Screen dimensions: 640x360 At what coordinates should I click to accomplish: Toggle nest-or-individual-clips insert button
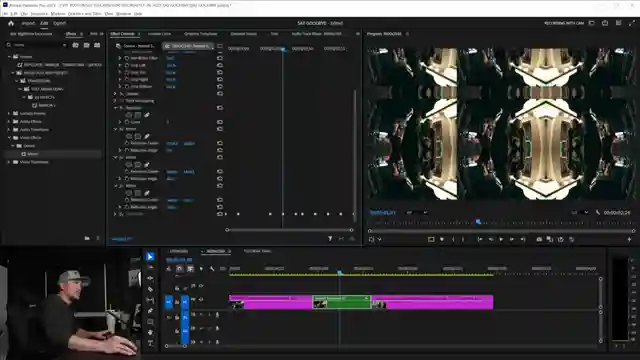point(169,269)
